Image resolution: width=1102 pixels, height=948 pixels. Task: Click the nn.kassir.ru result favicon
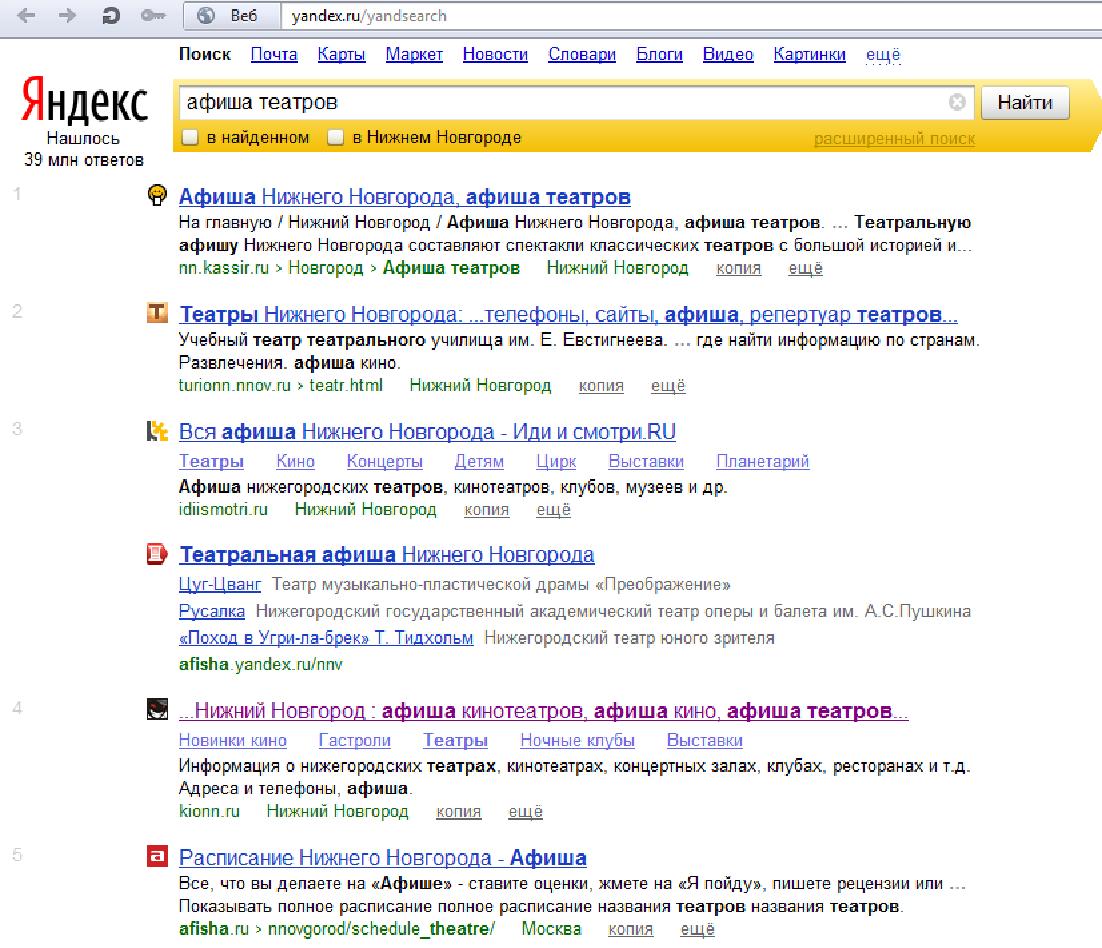(x=157, y=195)
